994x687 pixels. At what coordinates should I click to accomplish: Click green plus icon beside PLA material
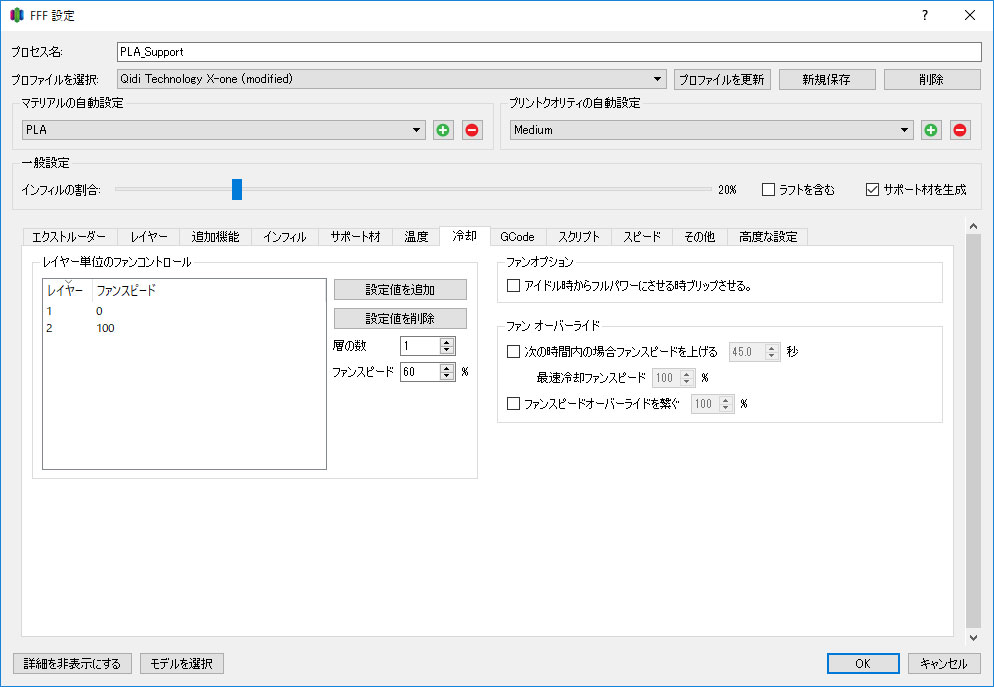click(443, 130)
